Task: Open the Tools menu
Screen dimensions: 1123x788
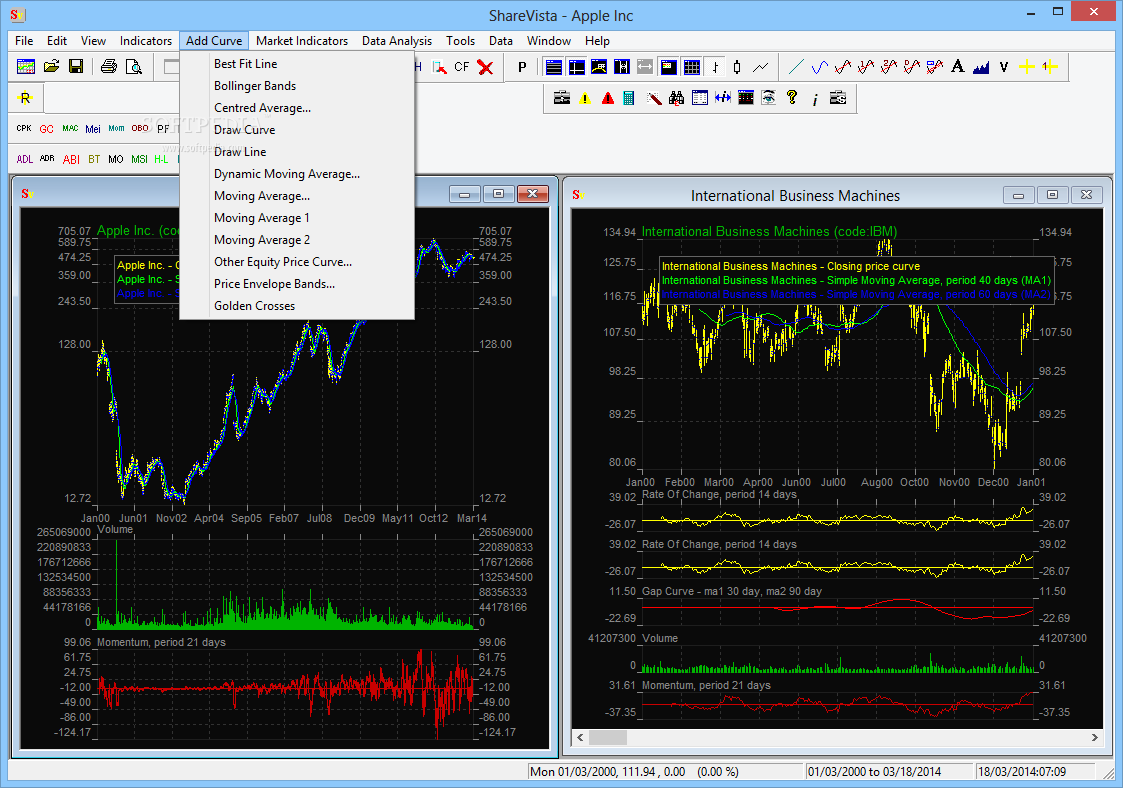Action: click(x=460, y=41)
